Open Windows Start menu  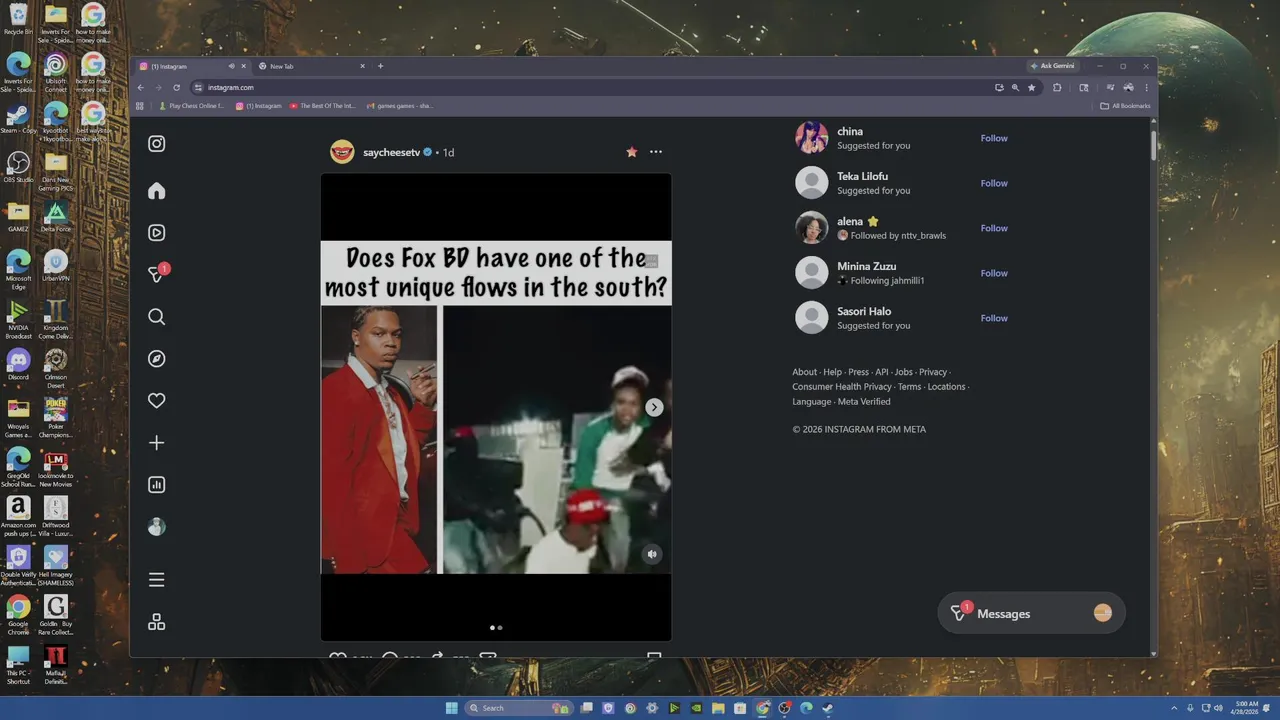pos(451,708)
